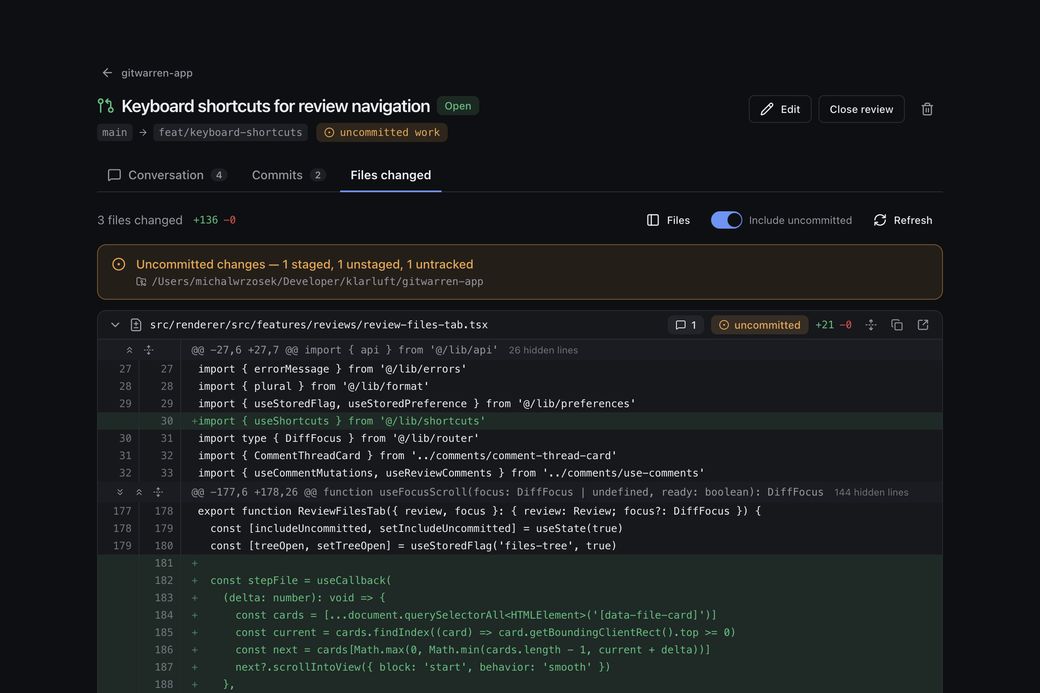Viewport: 1040px width, 693px height.
Task: Collapse the review-files-tab.tsx file diff
Action: click(x=115, y=325)
